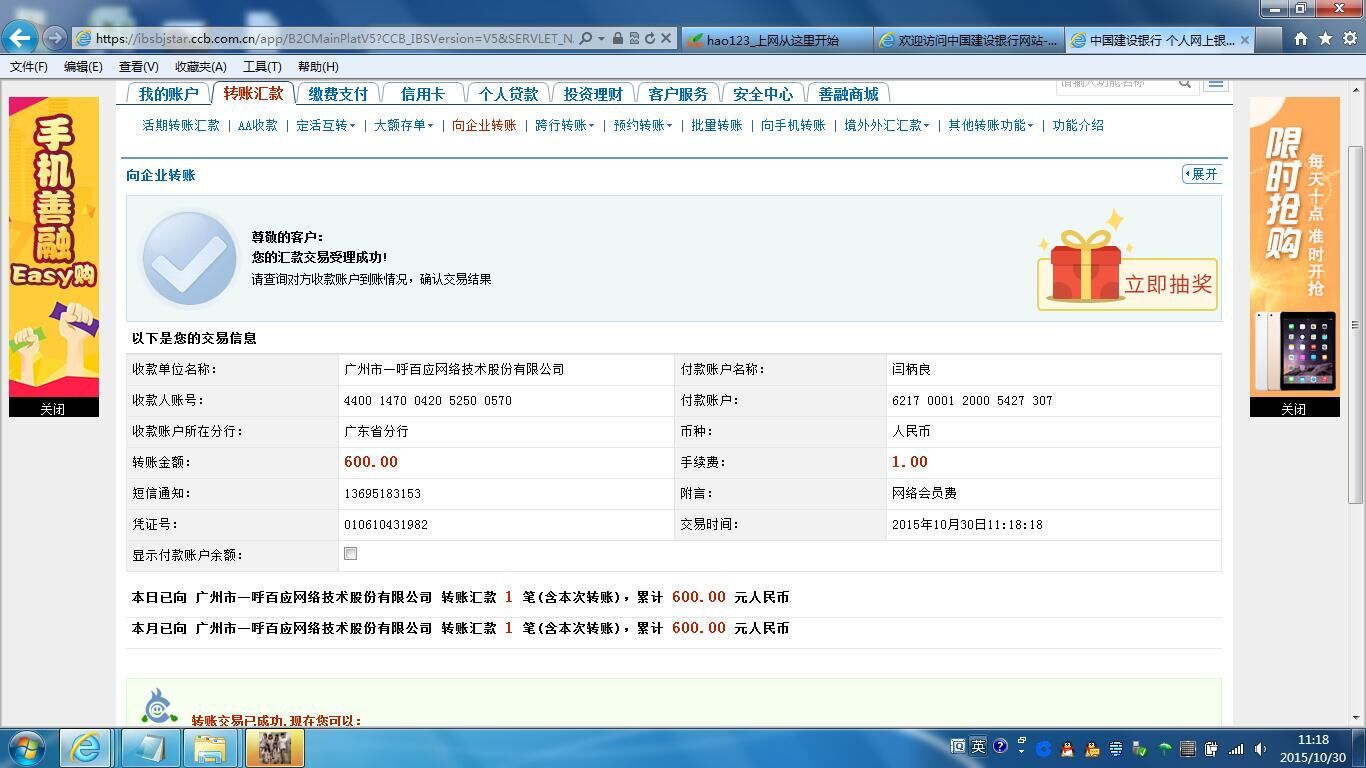Open the 功能介绍 link
The height and width of the screenshot is (768, 1366).
1077,126
